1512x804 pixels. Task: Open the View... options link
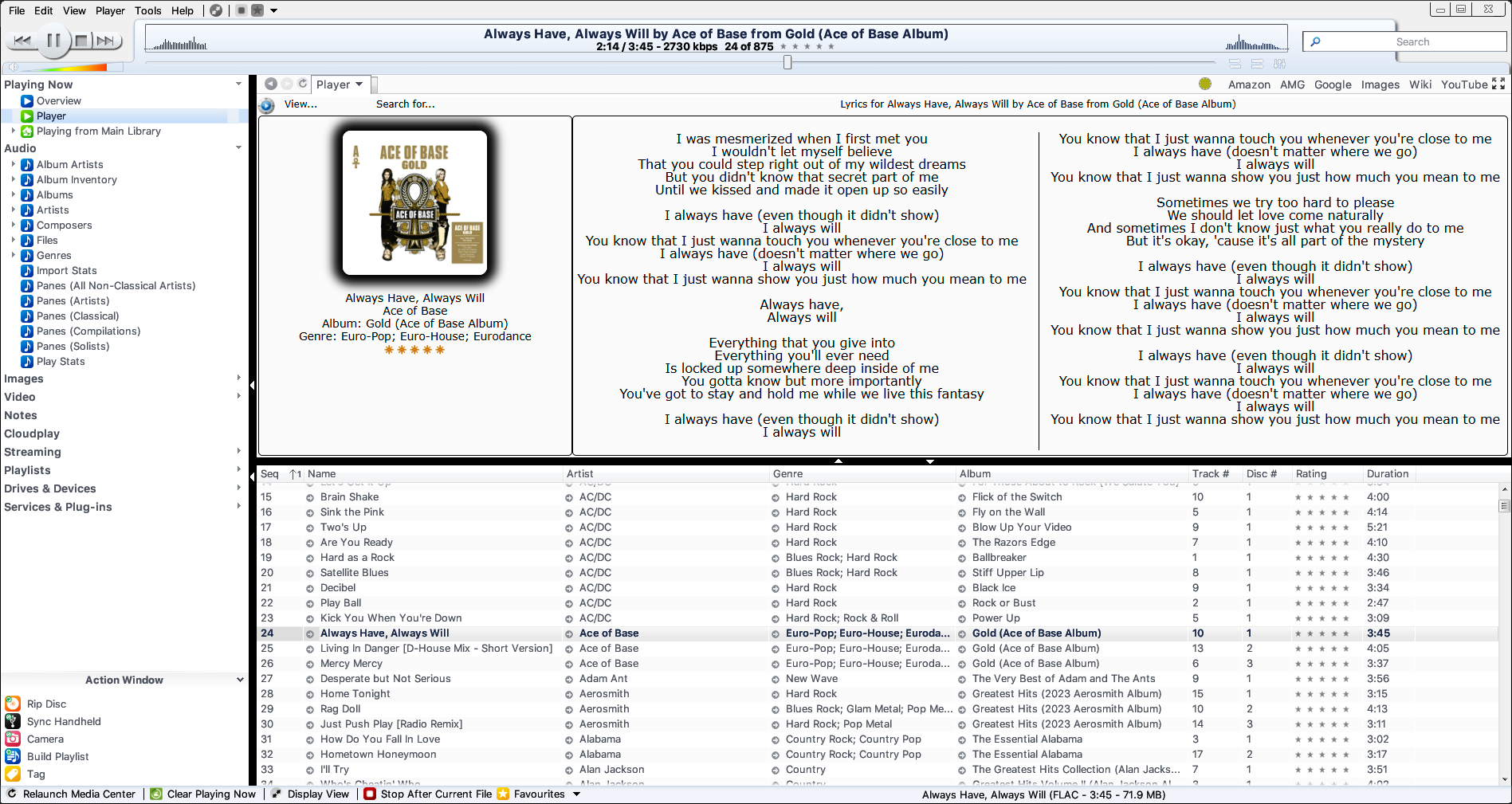pyautogui.click(x=300, y=104)
